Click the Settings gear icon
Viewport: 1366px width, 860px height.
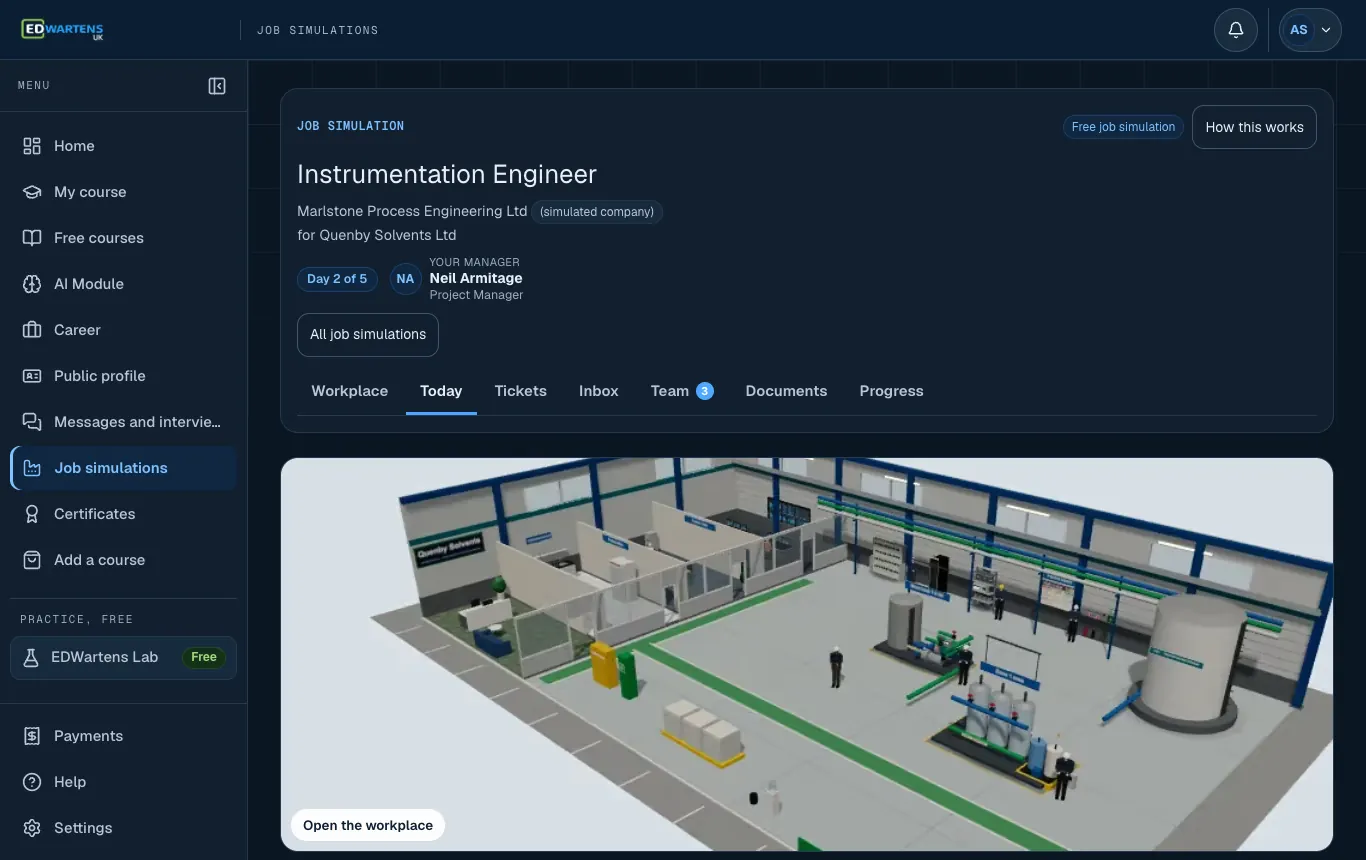tap(32, 828)
